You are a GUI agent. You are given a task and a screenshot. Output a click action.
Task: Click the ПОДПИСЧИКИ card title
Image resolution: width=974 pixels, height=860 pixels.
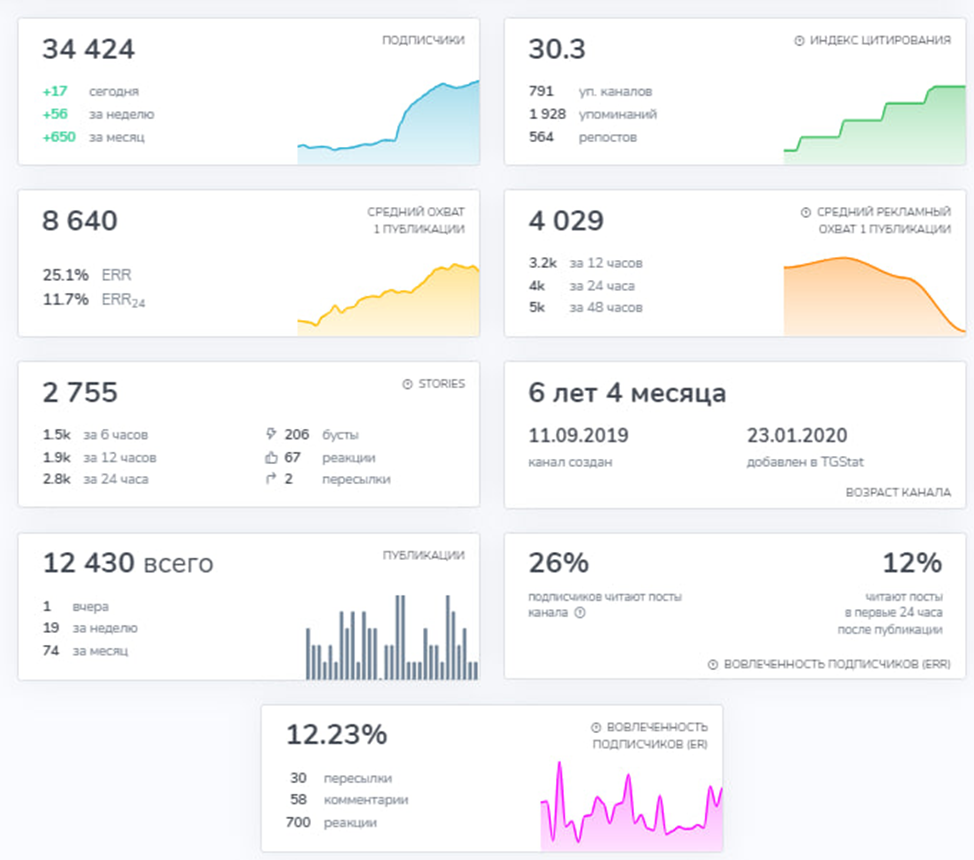coord(423,40)
